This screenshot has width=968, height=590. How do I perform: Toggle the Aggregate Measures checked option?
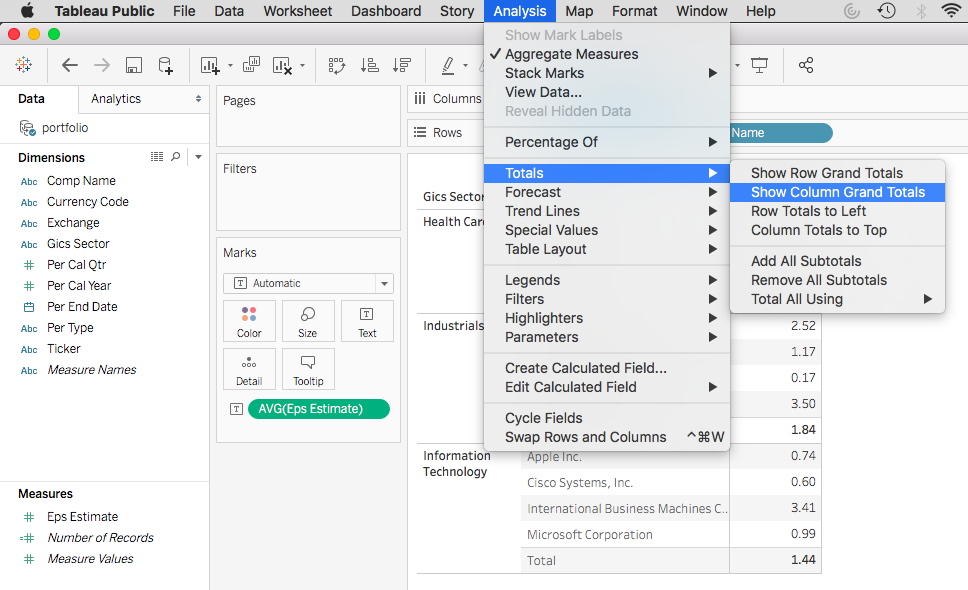[571, 54]
